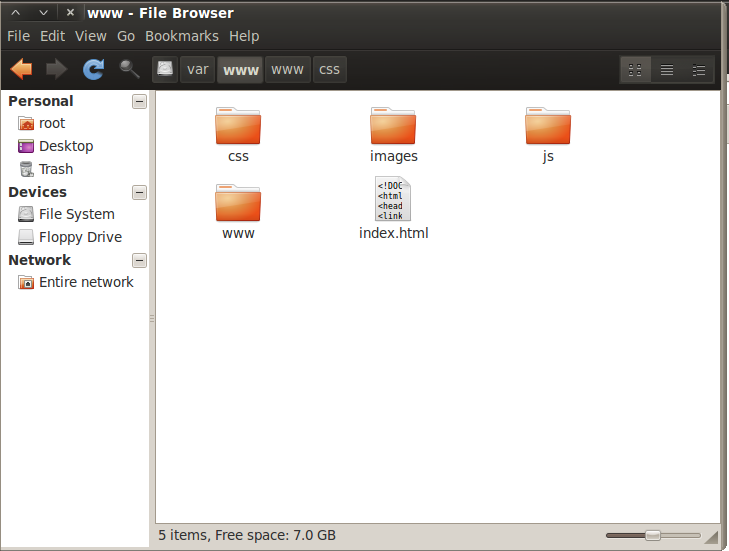Viewport: 729px width, 551px height.
Task: Go to the second www path button
Action: [287, 70]
